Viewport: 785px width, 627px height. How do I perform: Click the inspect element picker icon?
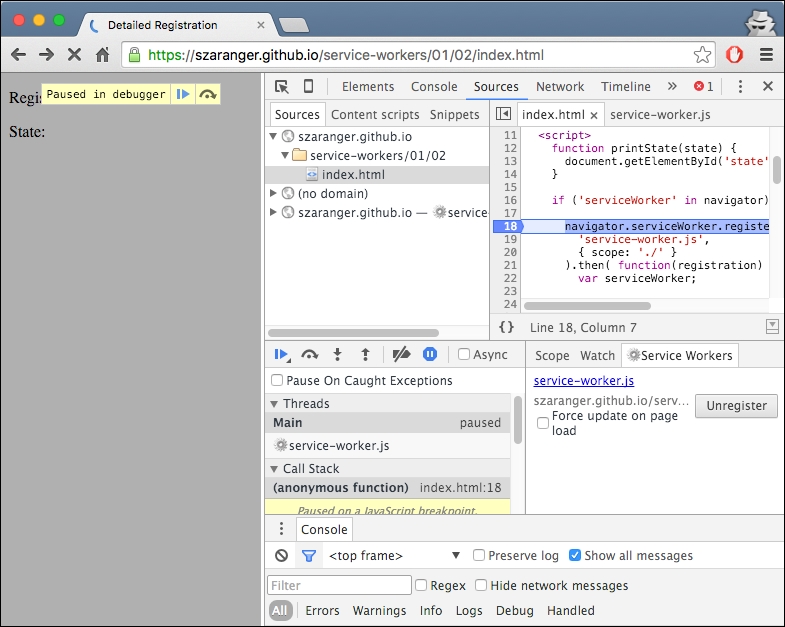click(x=282, y=87)
